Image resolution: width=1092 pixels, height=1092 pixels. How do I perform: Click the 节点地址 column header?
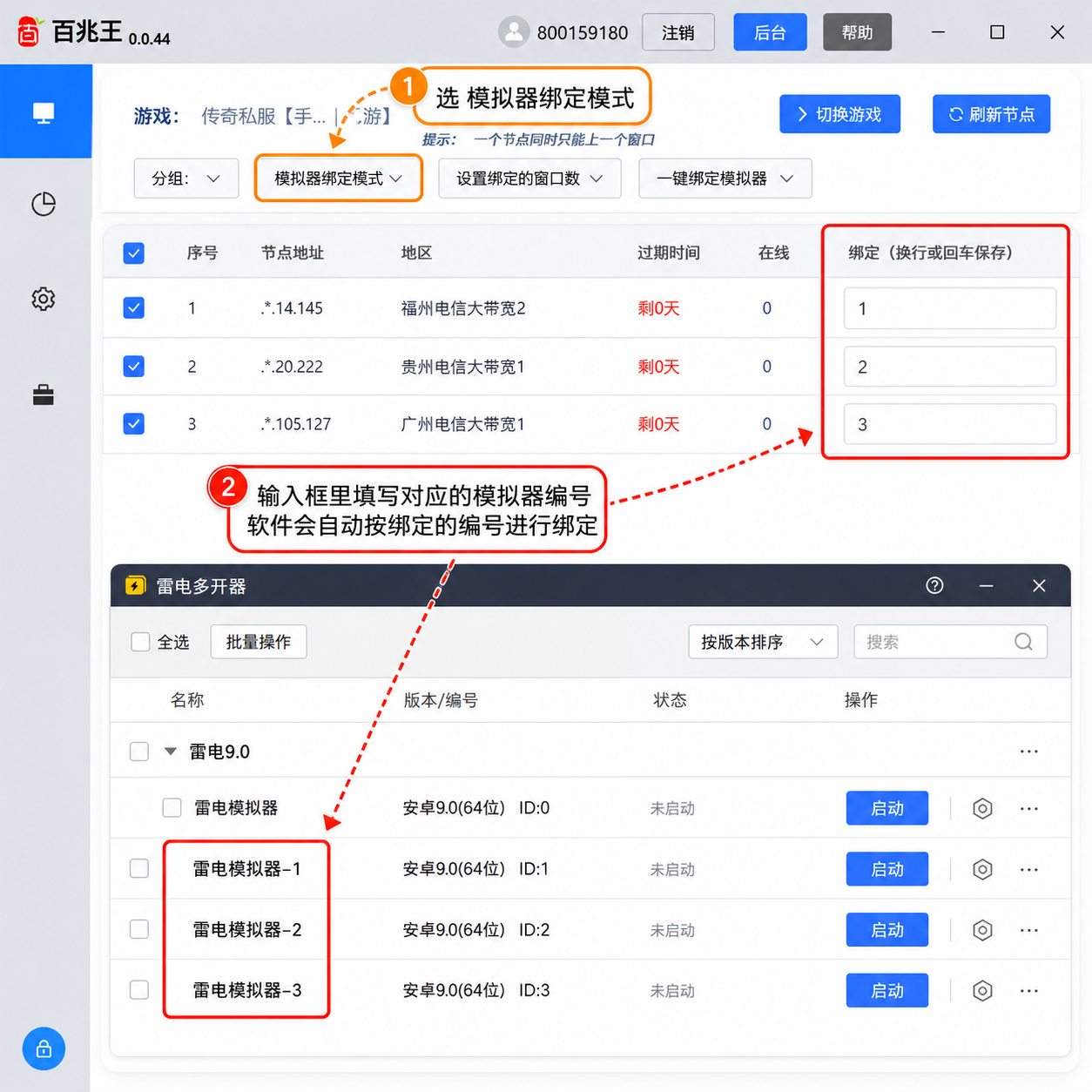pos(293,253)
